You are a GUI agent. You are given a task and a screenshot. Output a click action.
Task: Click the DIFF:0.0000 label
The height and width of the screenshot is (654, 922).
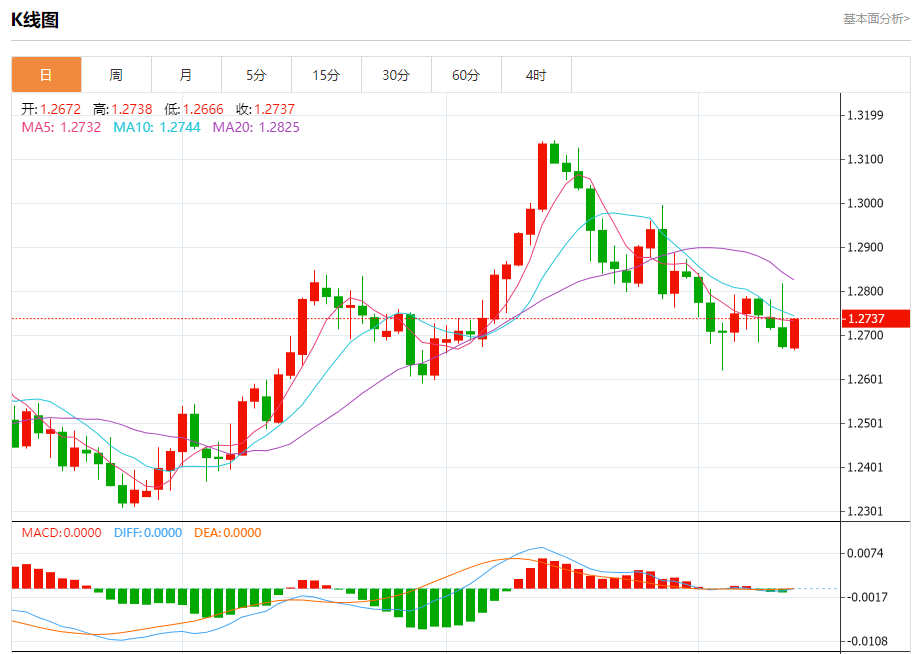click(148, 533)
